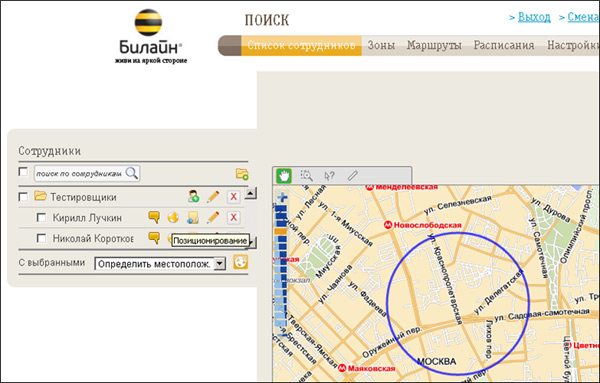
Task: Locate Кирилл Лучкин with the globe icon
Action: pos(173,217)
